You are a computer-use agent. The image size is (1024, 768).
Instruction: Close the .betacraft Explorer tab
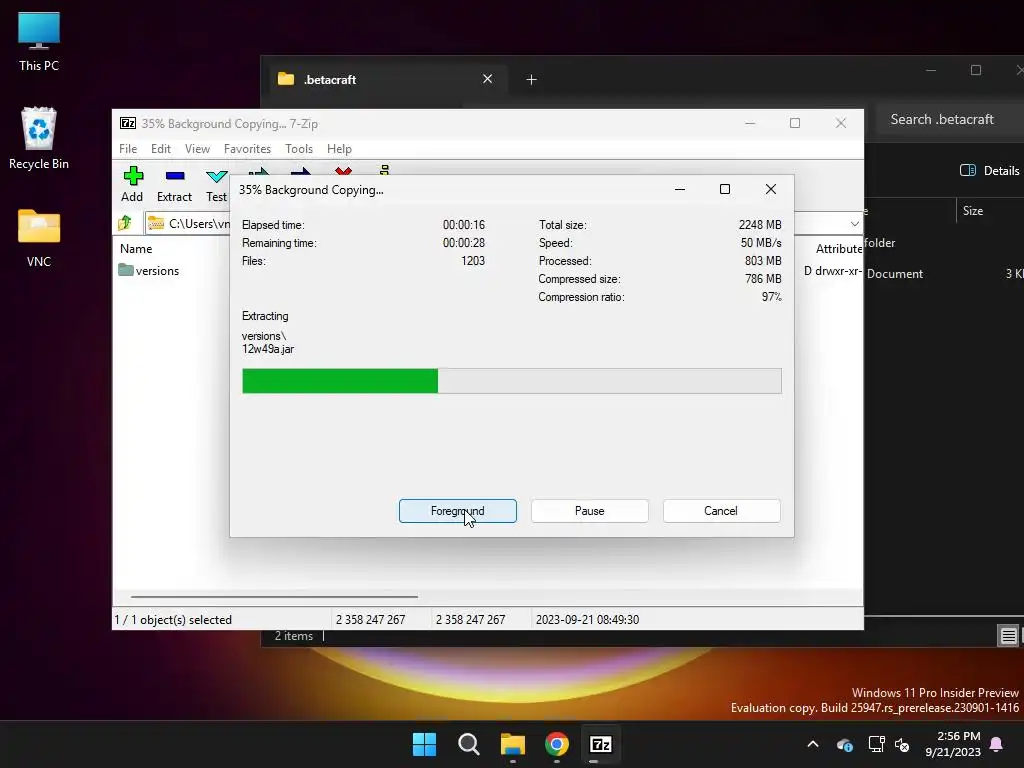(487, 79)
